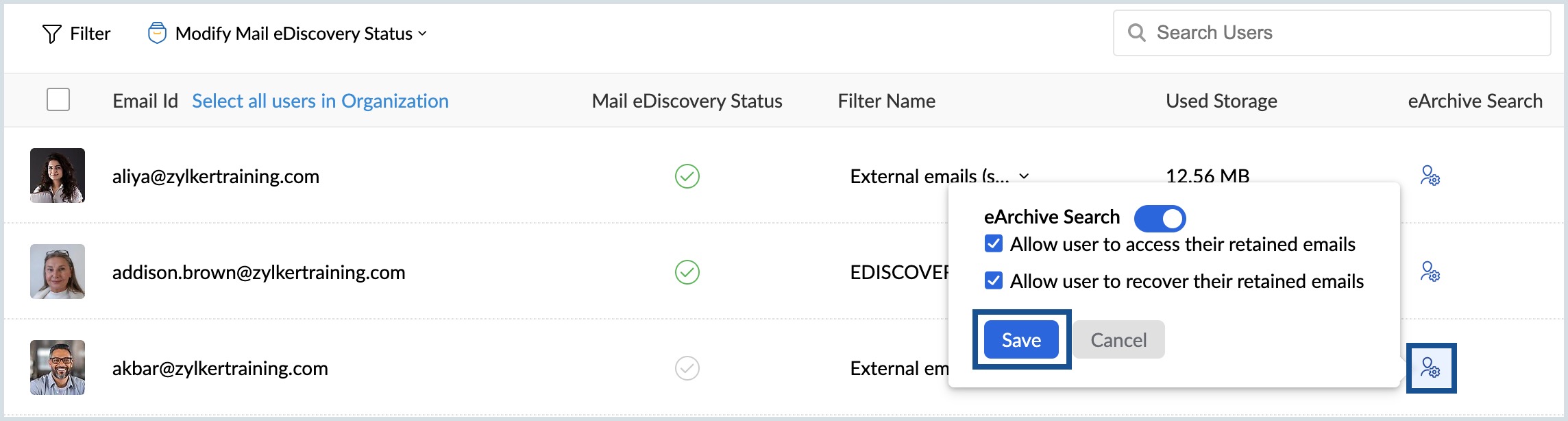Click the Filter funnel icon
This screenshot has width=1568, height=421.
pyautogui.click(x=51, y=33)
